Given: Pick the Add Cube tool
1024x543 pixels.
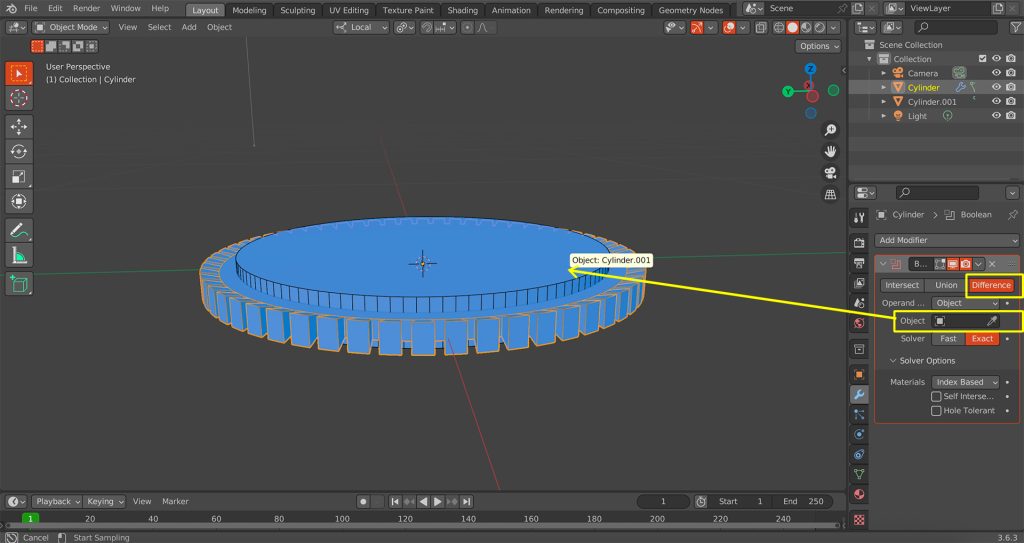Looking at the screenshot, I should (19, 284).
